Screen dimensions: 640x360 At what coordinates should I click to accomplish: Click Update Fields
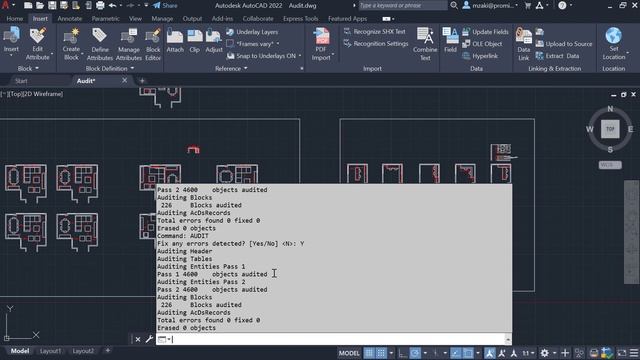[485, 31]
